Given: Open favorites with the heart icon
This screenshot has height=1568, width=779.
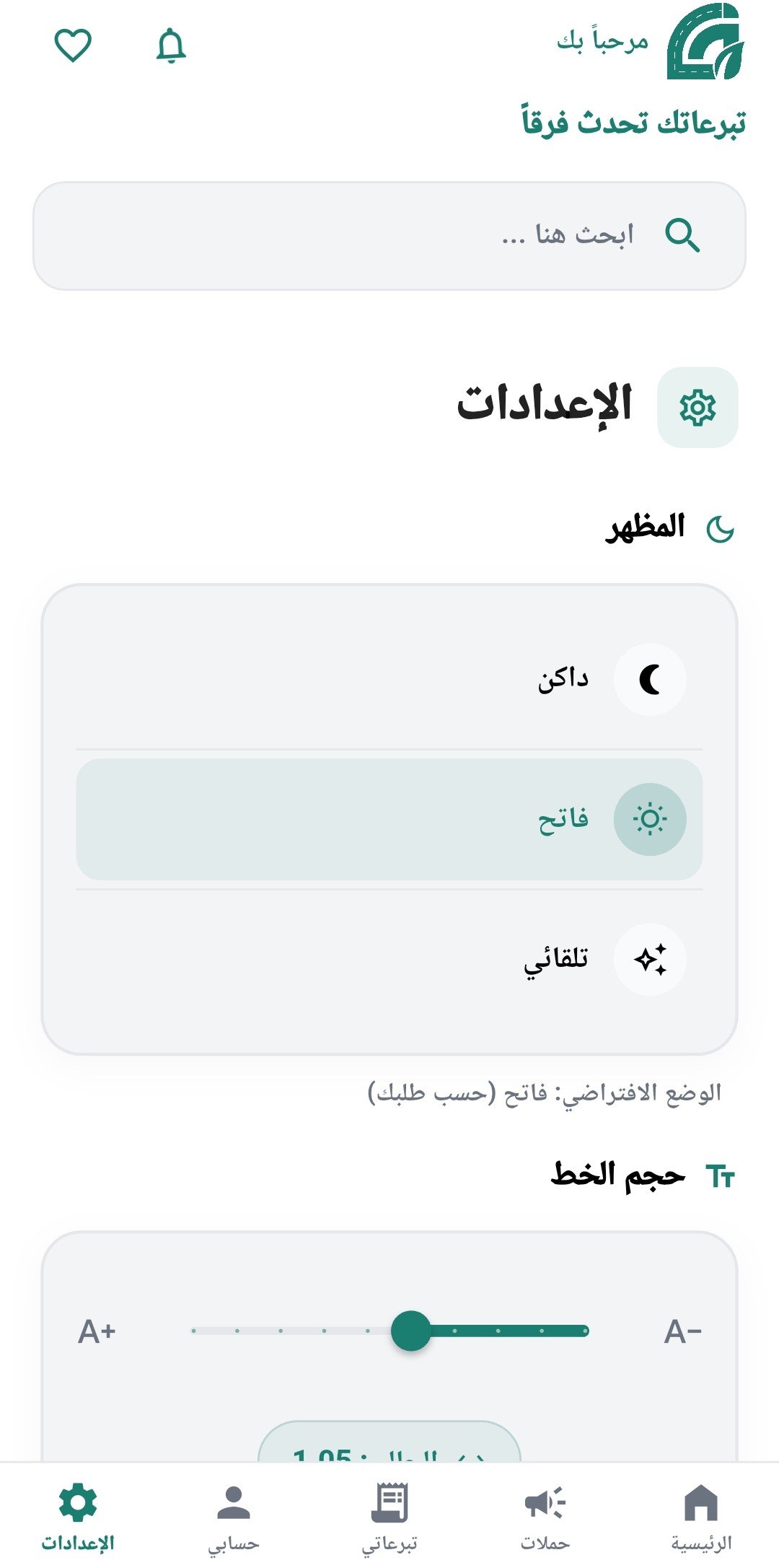Looking at the screenshot, I should (73, 46).
